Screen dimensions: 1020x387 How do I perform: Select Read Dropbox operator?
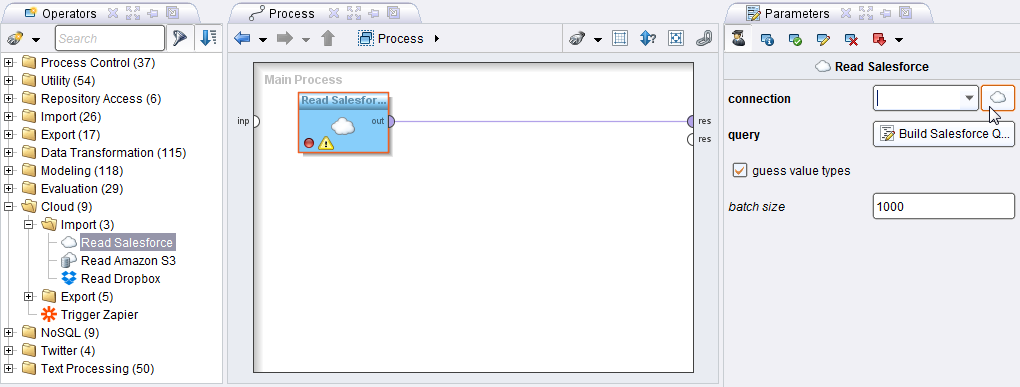(x=120, y=278)
